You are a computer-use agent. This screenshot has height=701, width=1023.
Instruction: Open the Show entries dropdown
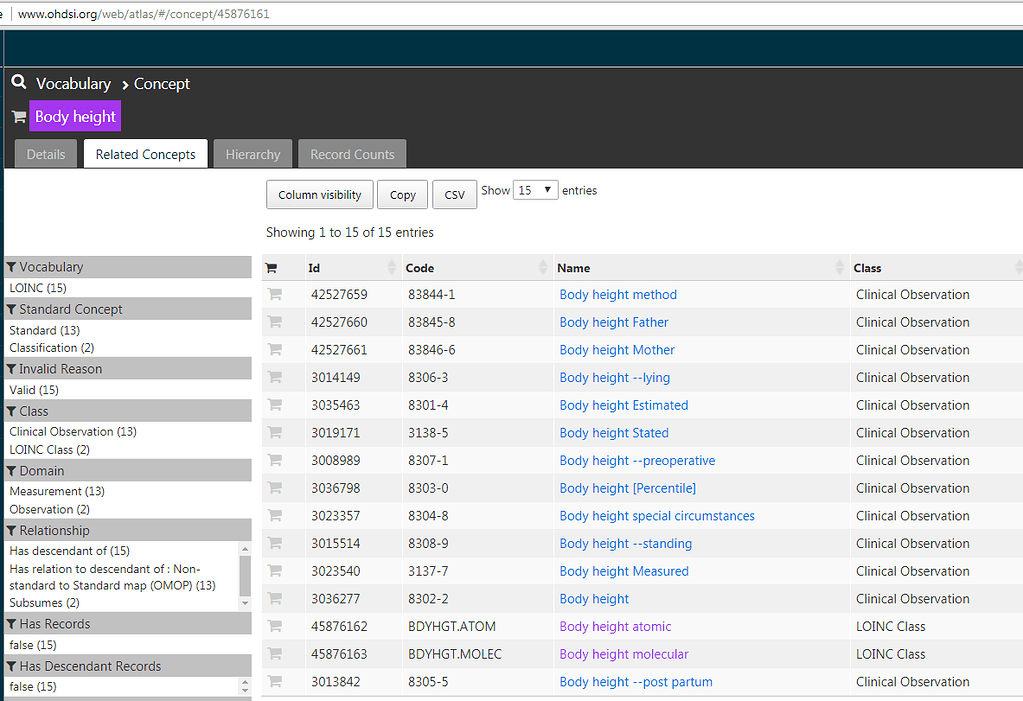point(535,189)
